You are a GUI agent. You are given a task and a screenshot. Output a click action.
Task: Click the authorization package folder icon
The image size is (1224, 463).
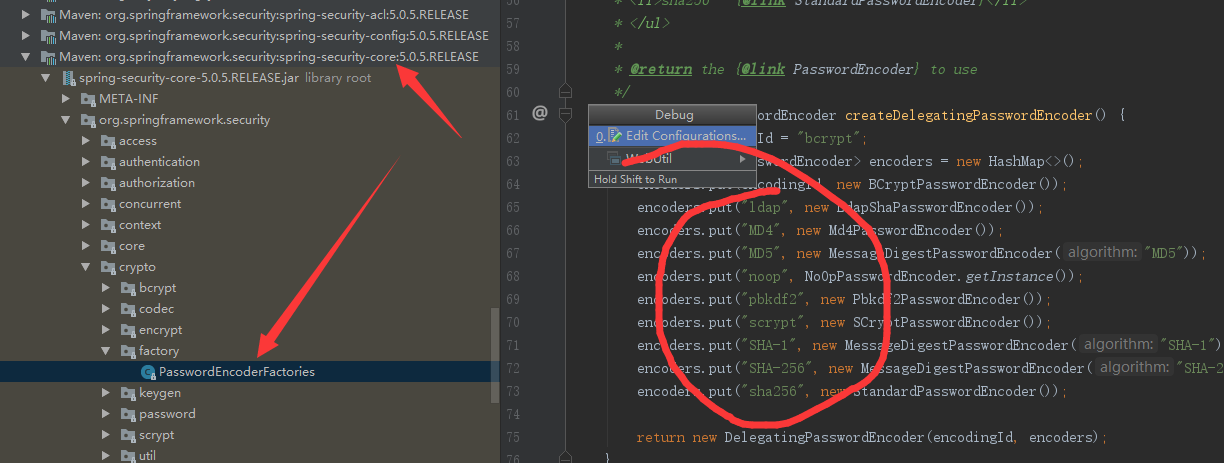[109, 183]
